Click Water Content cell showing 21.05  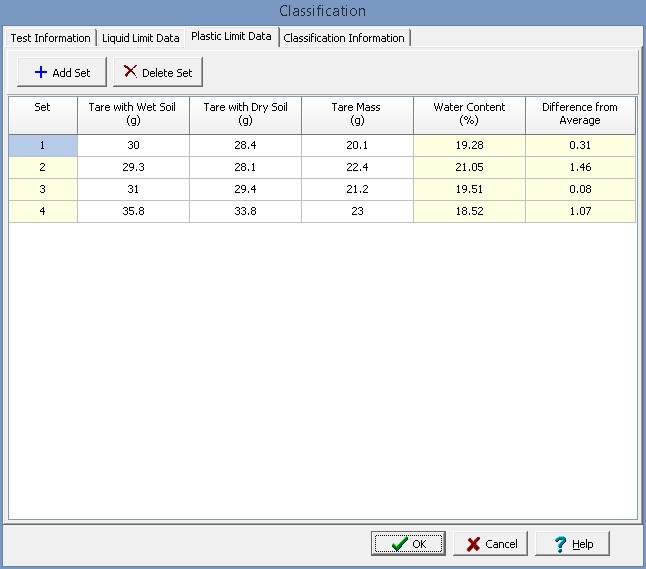click(x=469, y=168)
